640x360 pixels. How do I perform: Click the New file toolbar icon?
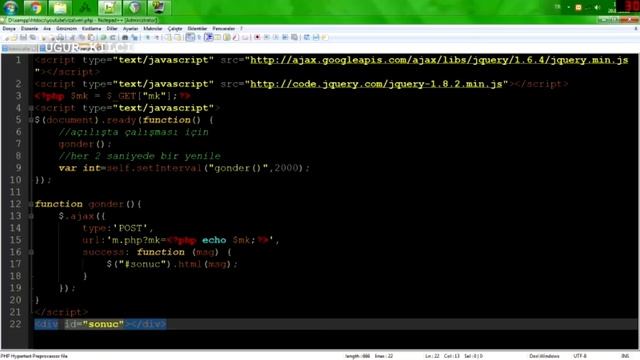click(7, 38)
